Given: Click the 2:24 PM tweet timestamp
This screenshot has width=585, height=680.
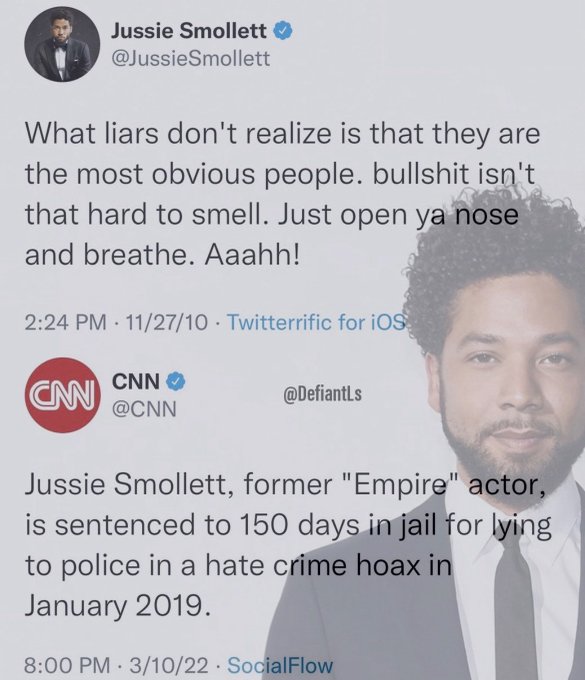Looking at the screenshot, I should click(65, 322).
